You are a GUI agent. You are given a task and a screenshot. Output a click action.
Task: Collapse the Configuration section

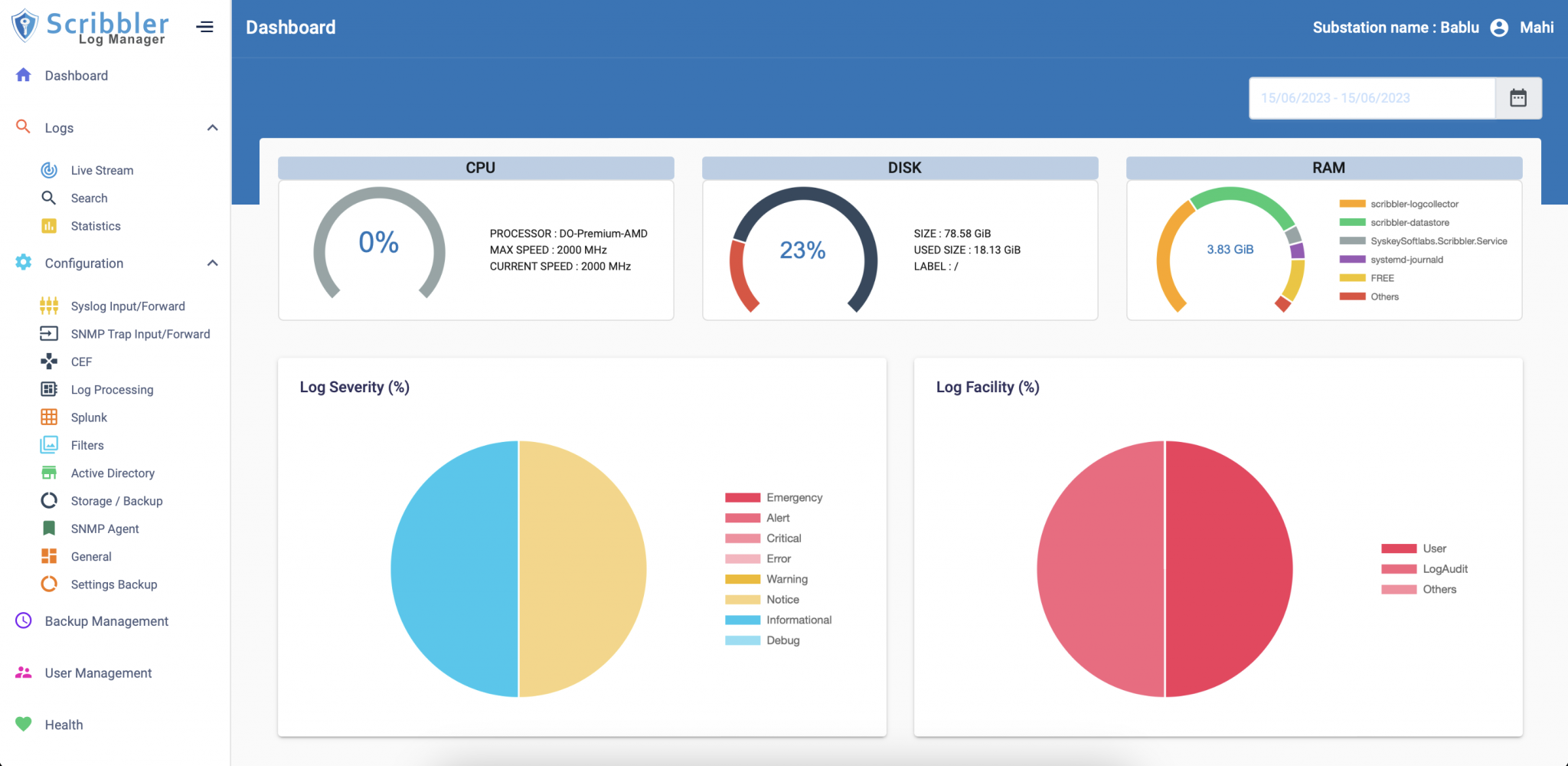click(x=213, y=263)
